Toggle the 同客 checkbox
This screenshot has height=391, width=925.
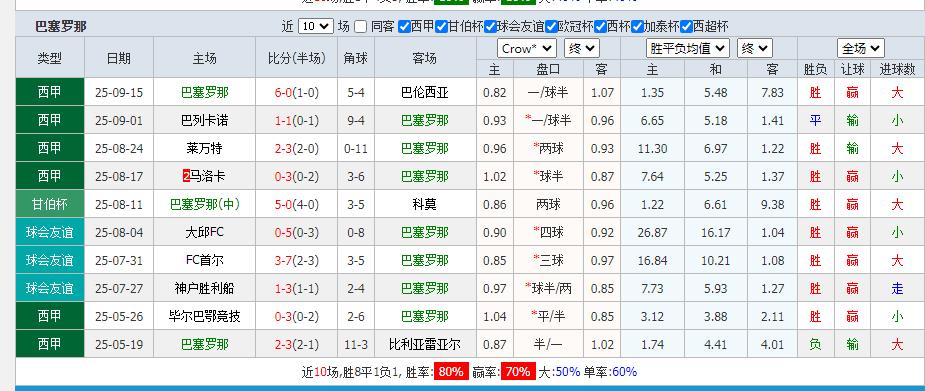pyautogui.click(x=360, y=27)
